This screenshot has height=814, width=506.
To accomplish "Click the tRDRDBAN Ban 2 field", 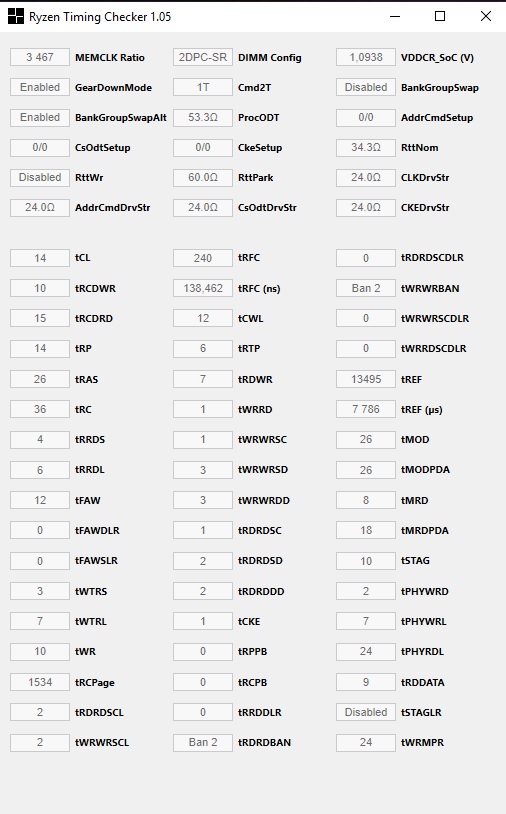I will click(x=203, y=742).
